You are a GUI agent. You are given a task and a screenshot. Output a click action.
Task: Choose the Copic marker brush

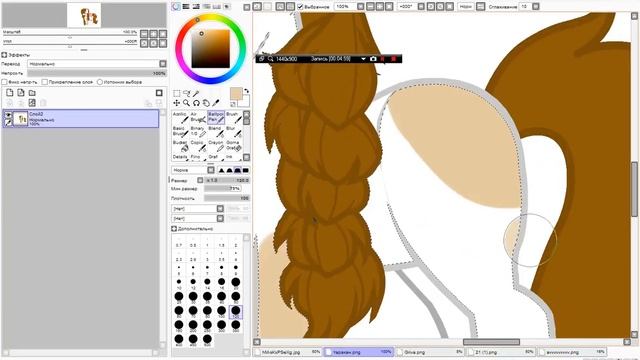tap(198, 146)
